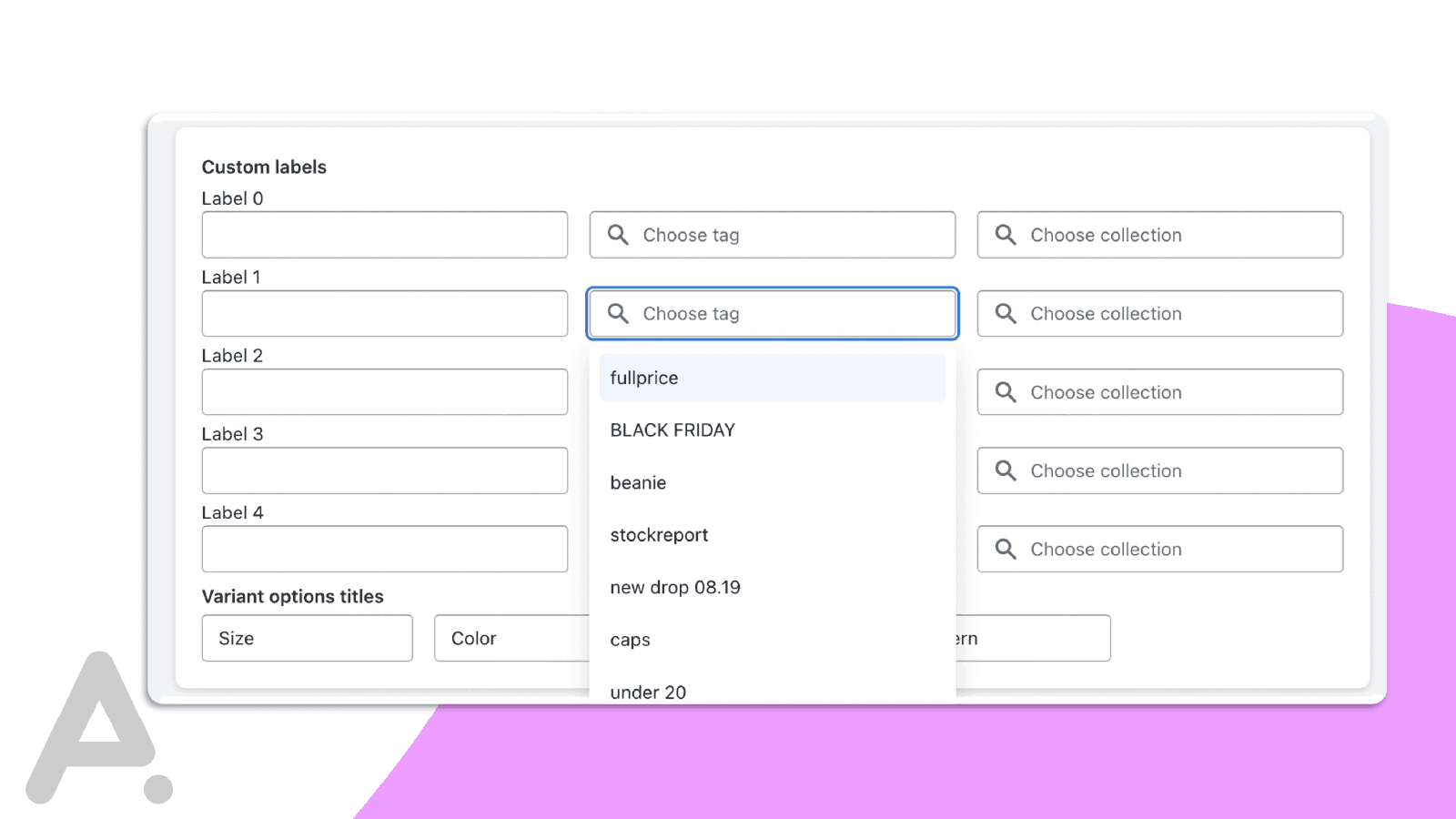
Task: Click the search icon in Label 3's Choose collection field
Action: pos(1006,470)
